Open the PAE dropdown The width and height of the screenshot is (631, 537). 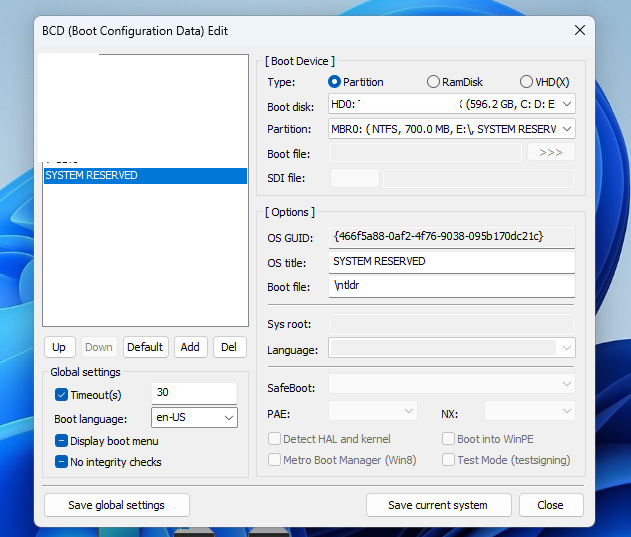tap(373, 411)
